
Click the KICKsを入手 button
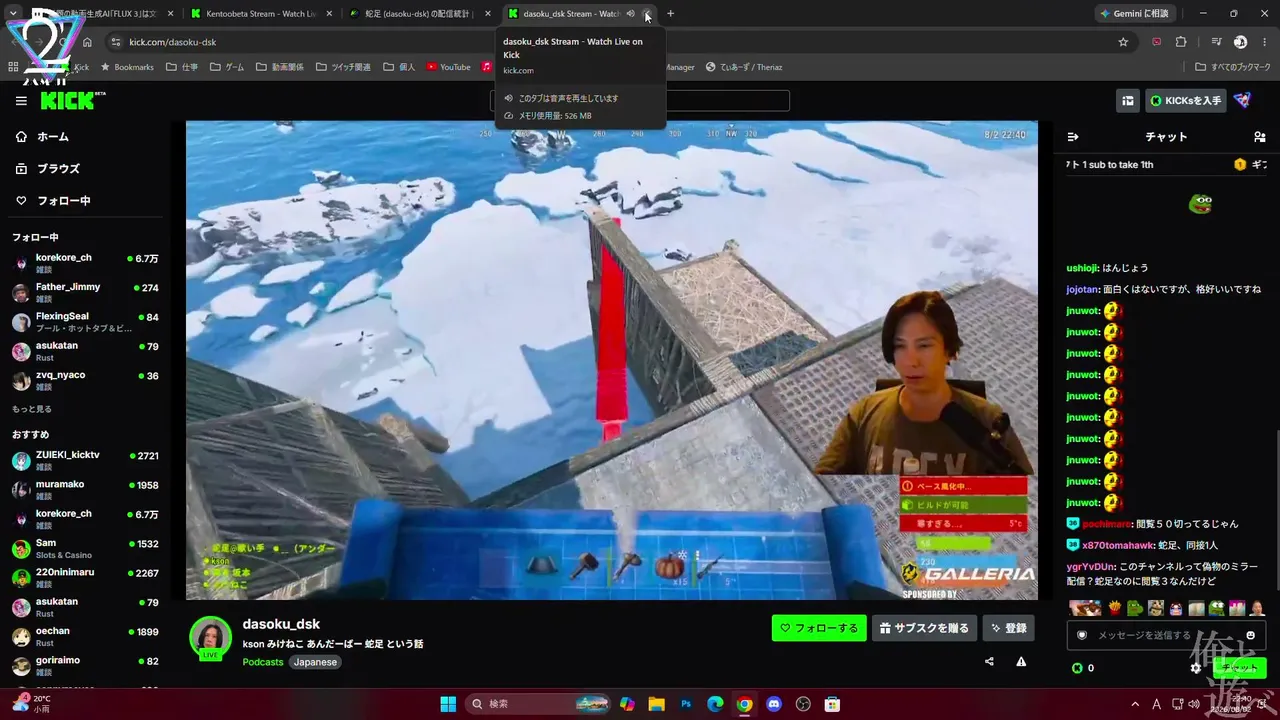tap(1186, 101)
